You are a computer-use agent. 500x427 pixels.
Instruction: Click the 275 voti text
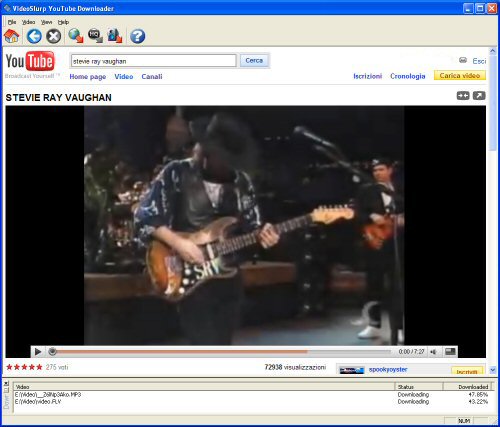[x=57, y=367]
